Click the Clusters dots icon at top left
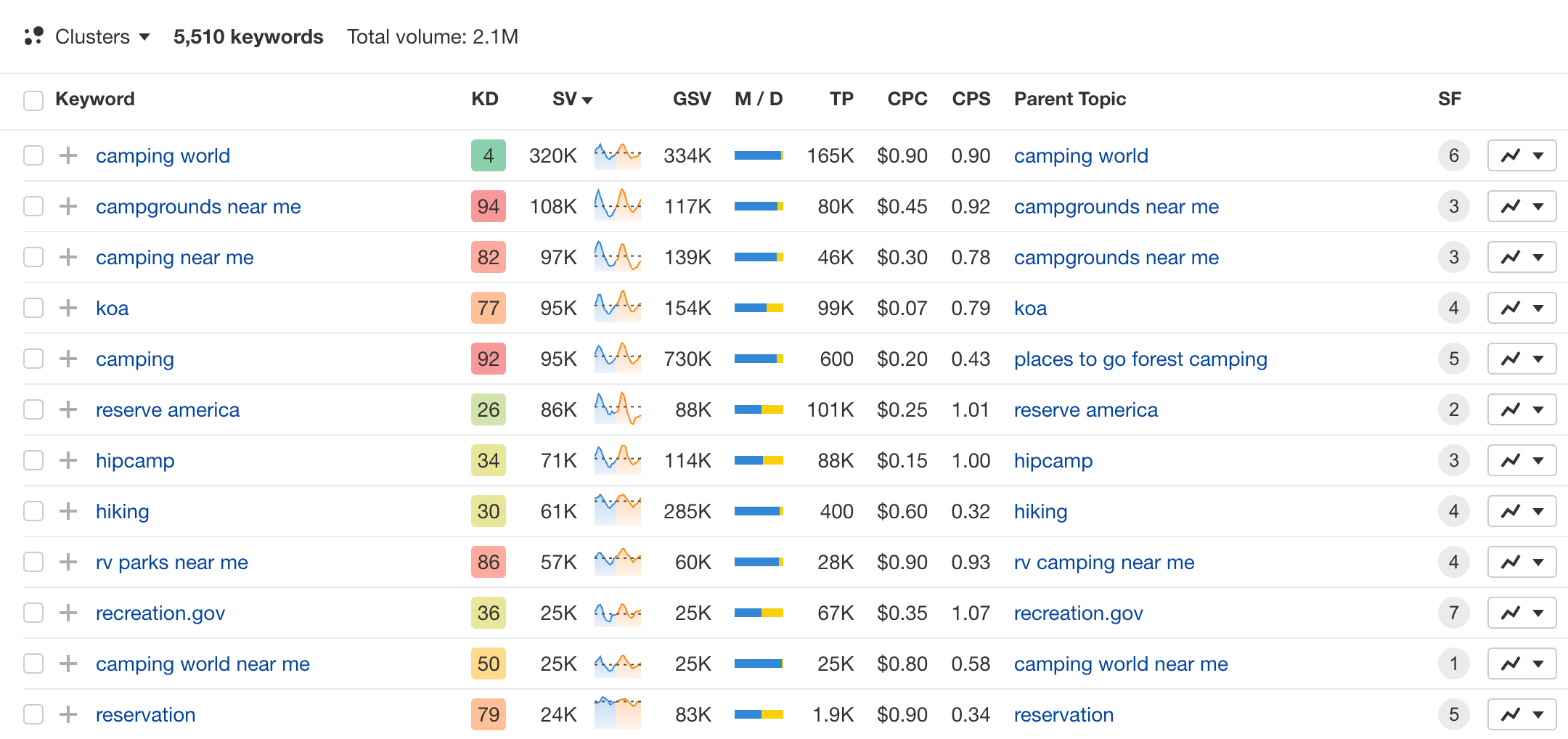 33,36
